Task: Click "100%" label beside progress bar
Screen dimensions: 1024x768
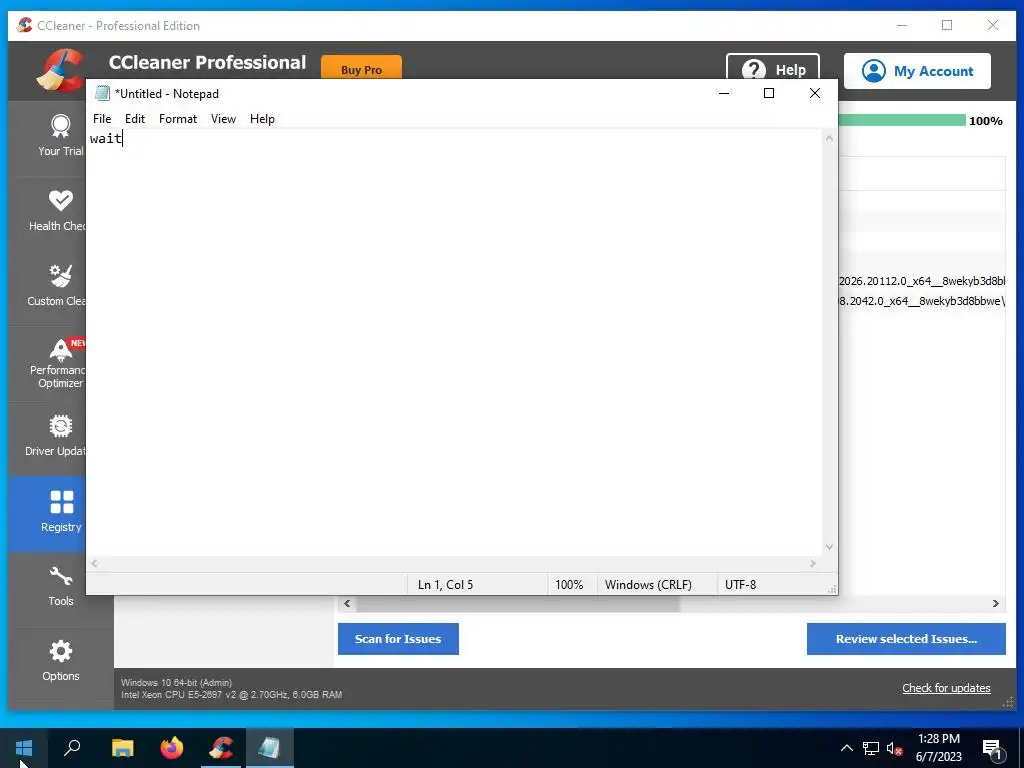Action: [985, 121]
